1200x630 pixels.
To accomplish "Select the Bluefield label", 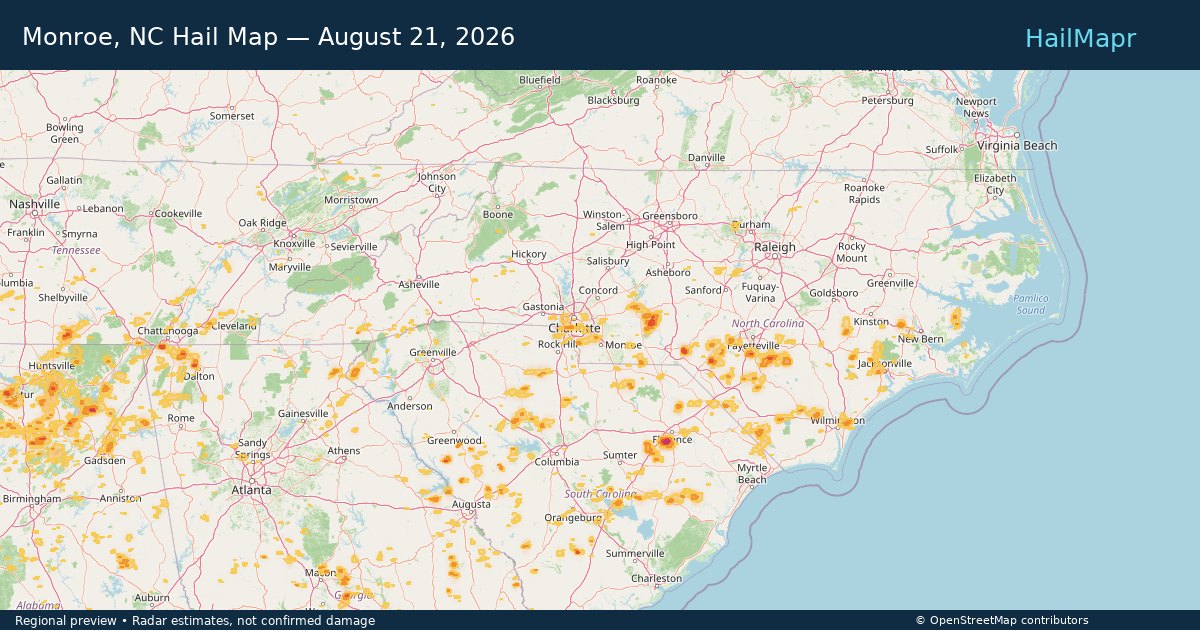I will coord(540,80).
